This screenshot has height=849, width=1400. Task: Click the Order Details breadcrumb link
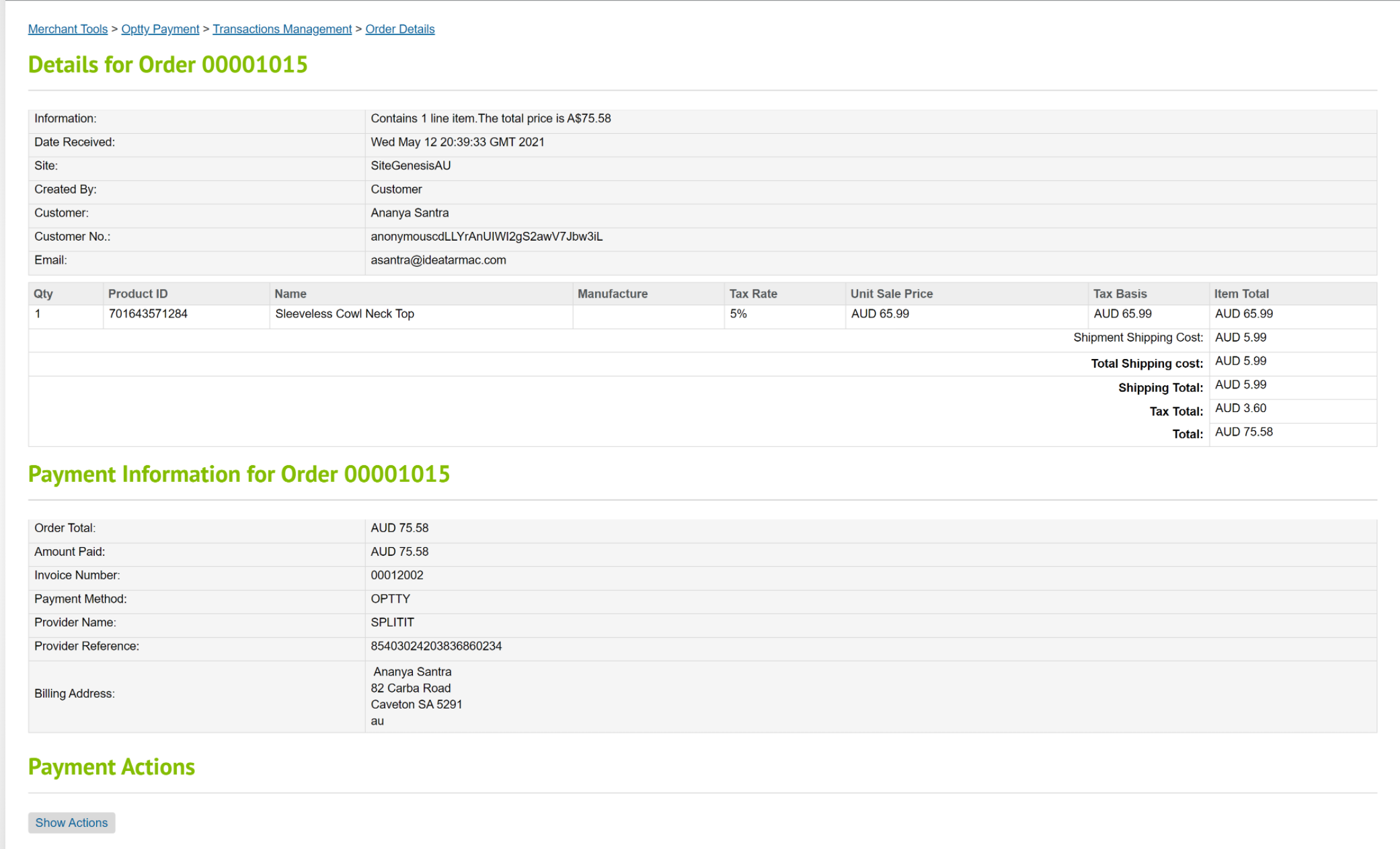(x=399, y=29)
